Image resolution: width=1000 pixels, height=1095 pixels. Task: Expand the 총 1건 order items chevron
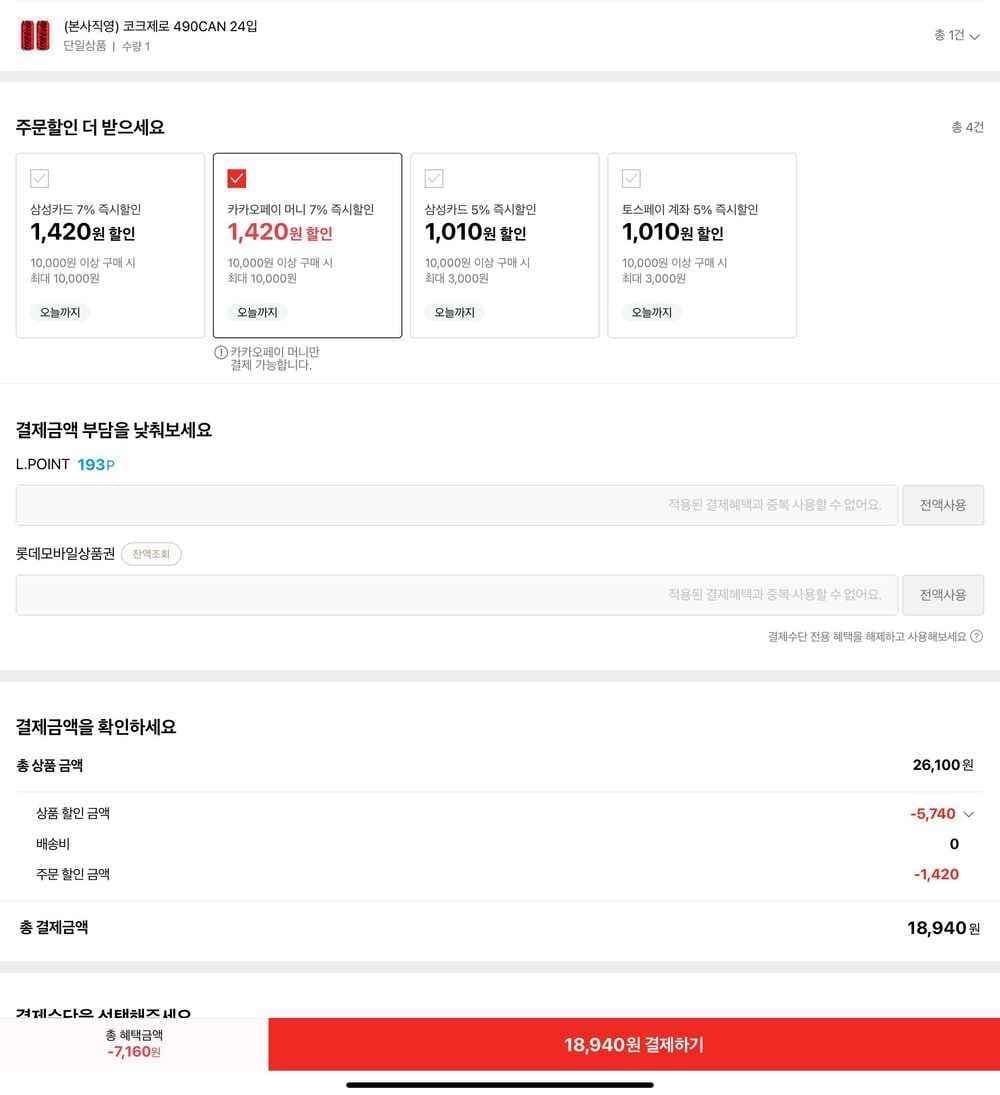click(974, 36)
